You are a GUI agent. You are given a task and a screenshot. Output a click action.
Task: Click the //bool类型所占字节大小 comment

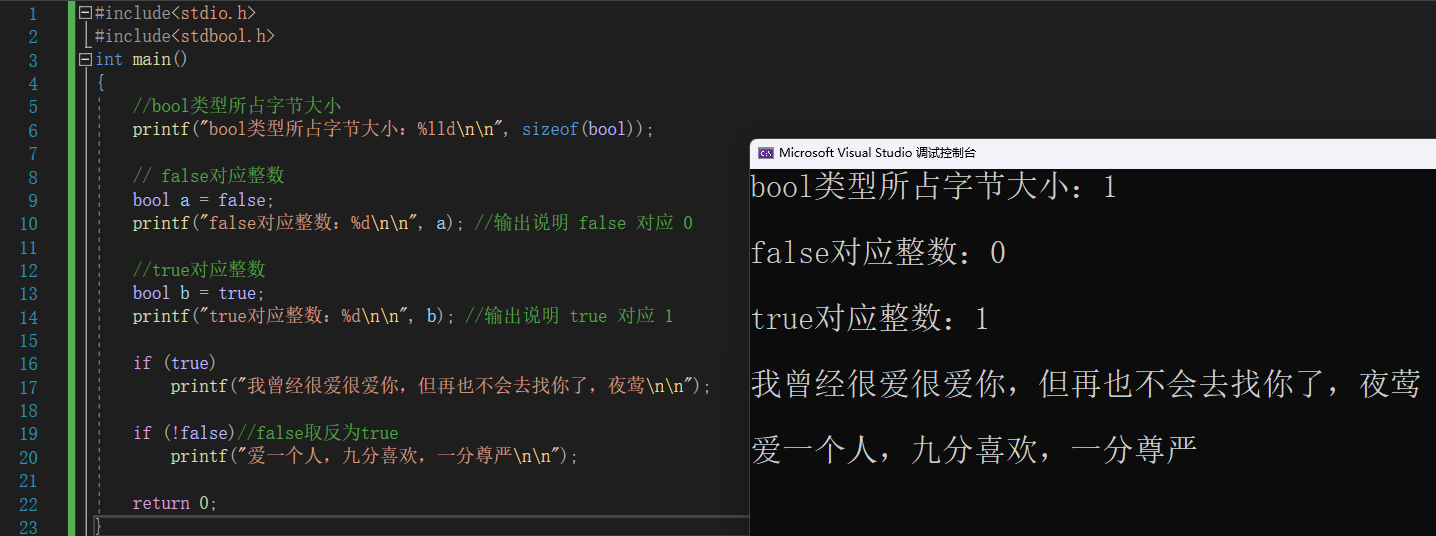237,106
